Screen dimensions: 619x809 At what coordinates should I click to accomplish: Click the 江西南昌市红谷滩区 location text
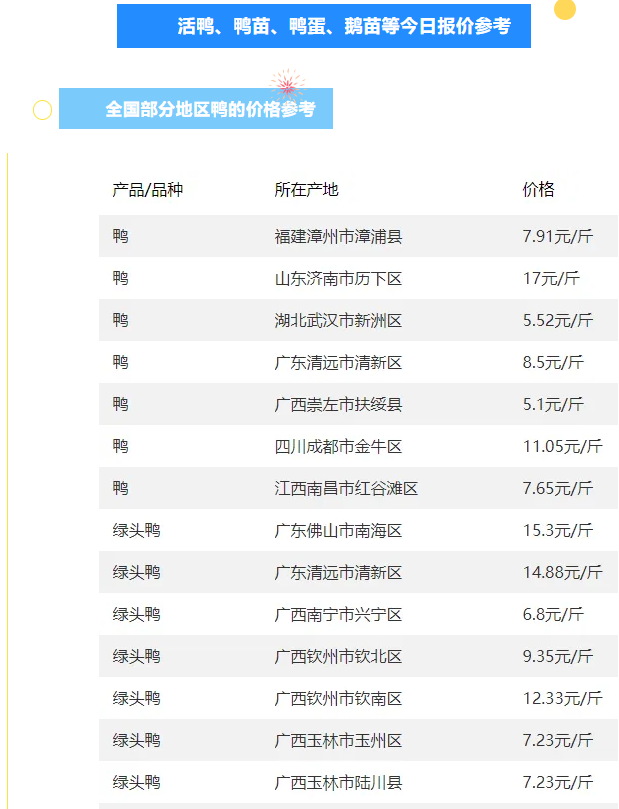[346, 489]
